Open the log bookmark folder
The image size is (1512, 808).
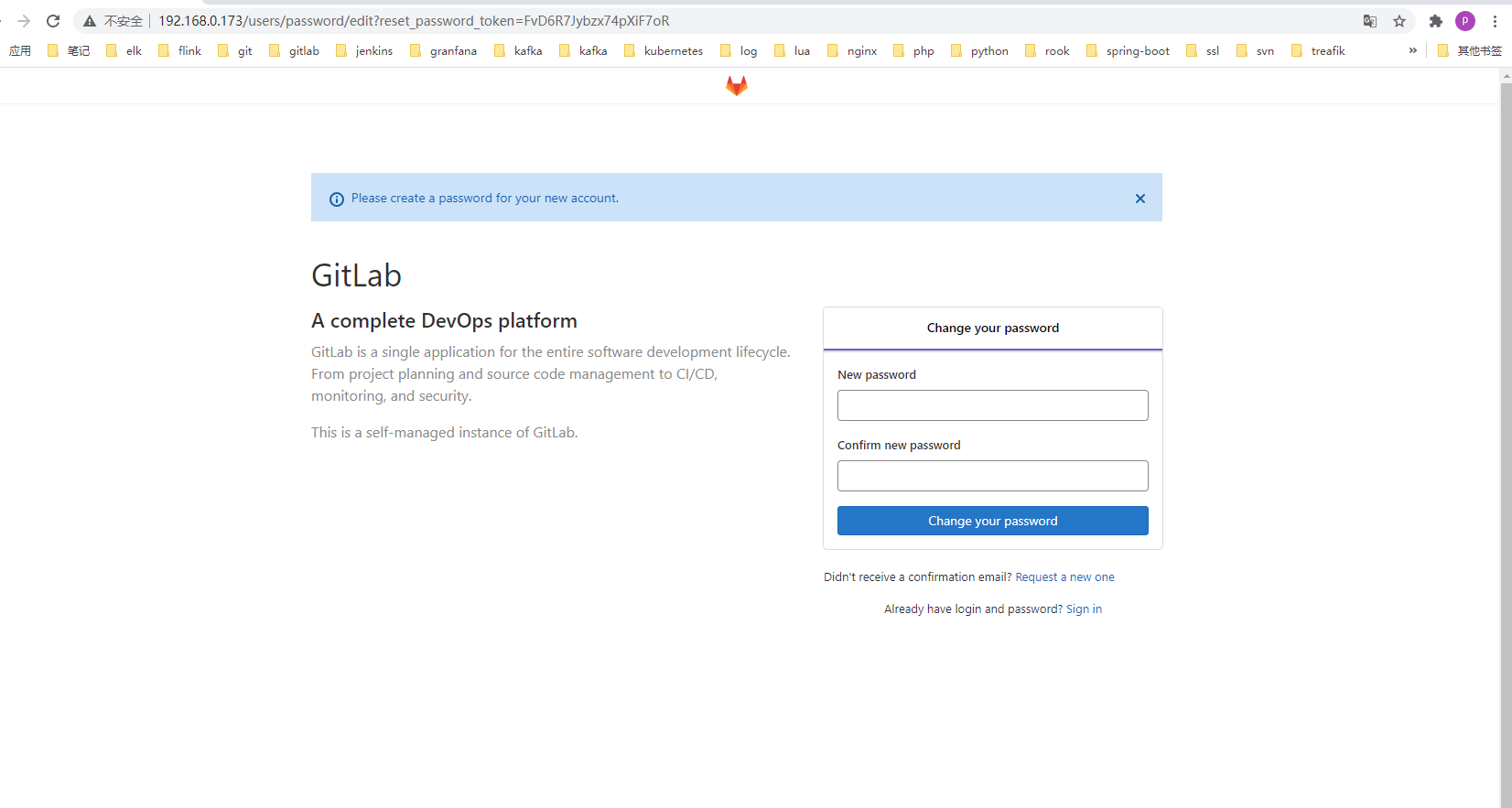(x=739, y=50)
